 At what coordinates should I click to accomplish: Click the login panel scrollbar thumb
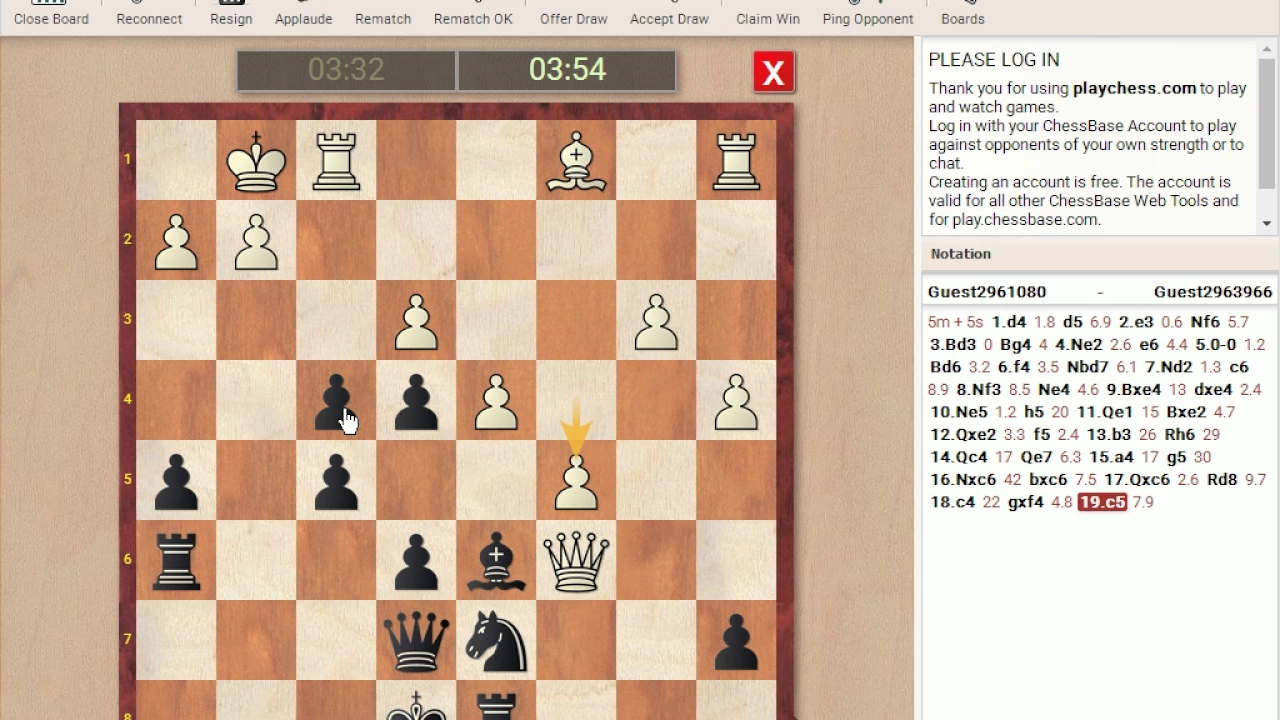click(x=1267, y=123)
